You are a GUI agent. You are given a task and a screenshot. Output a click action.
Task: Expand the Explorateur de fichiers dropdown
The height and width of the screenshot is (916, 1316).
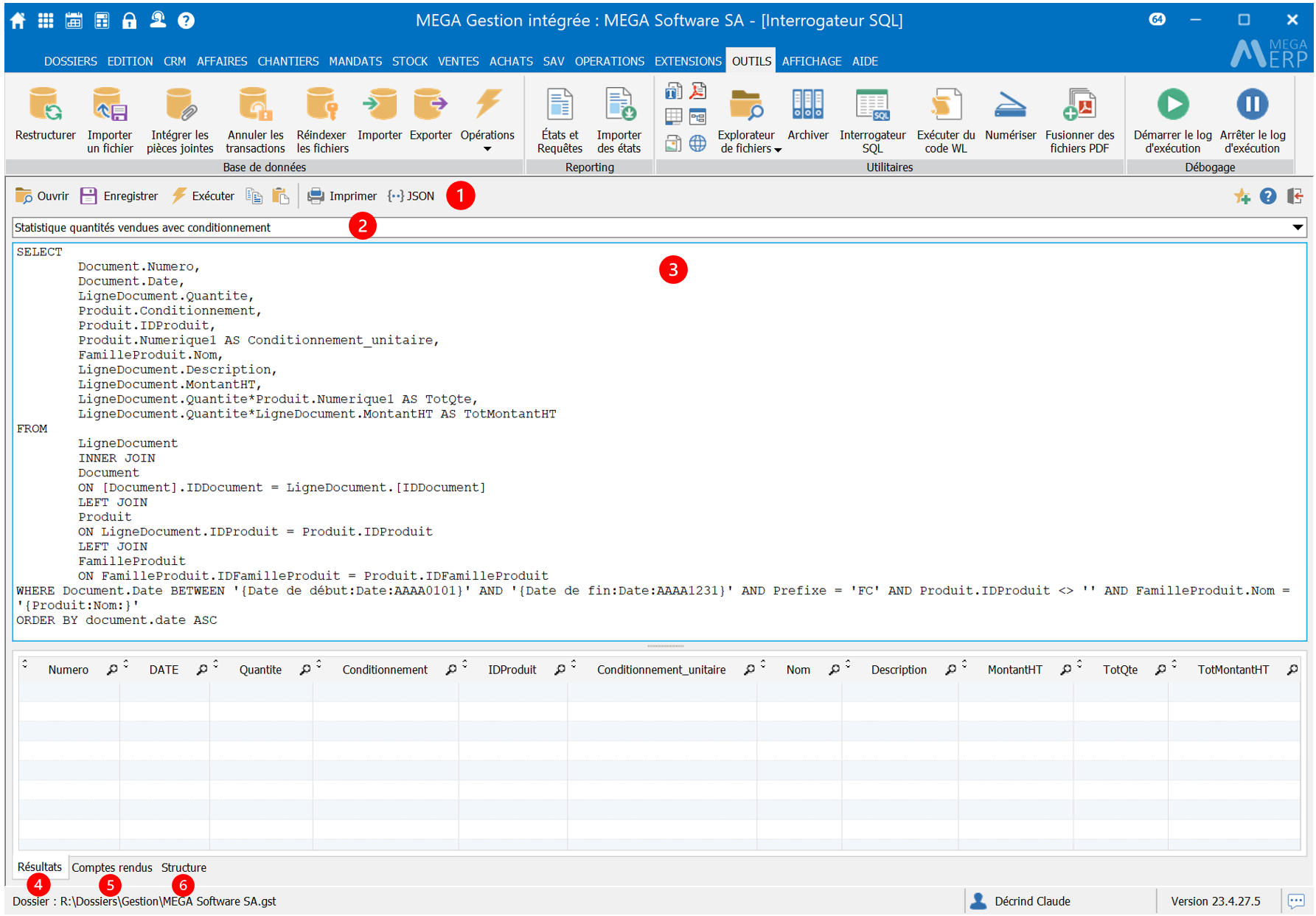click(x=778, y=150)
